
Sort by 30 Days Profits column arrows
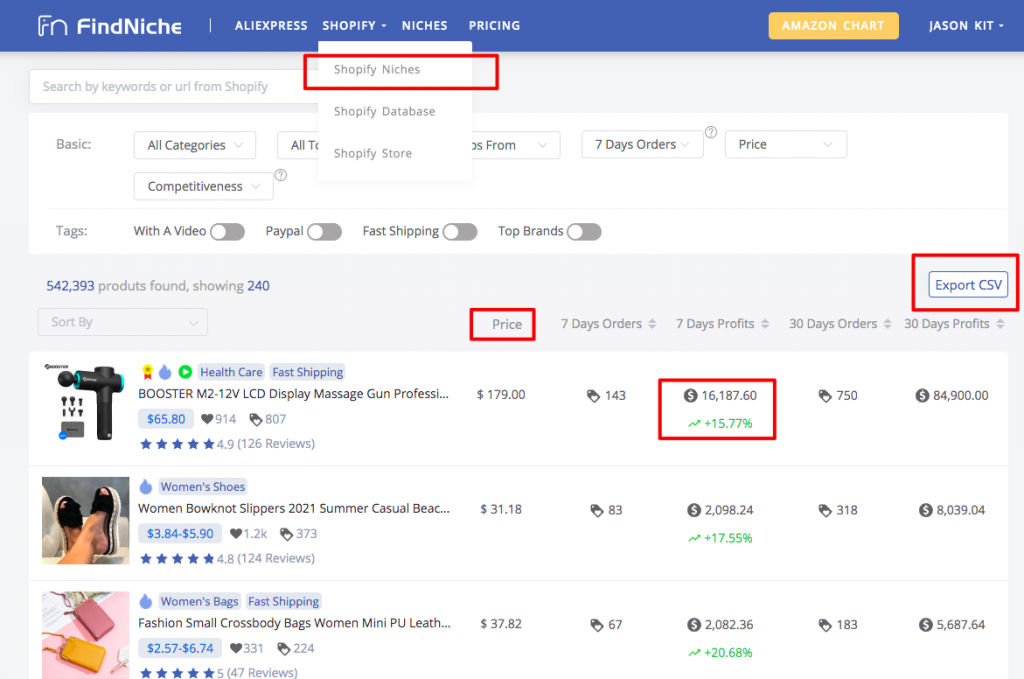tap(1000, 324)
